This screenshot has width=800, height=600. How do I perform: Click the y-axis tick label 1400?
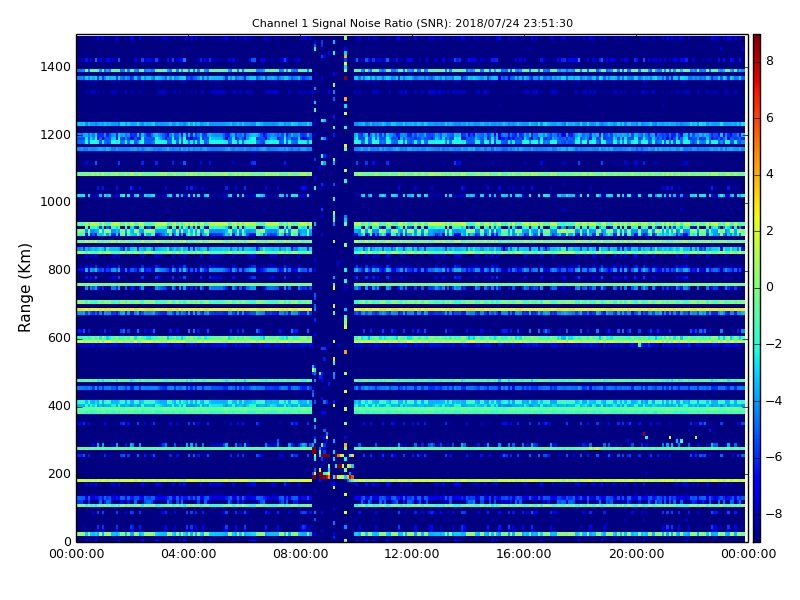pos(55,67)
